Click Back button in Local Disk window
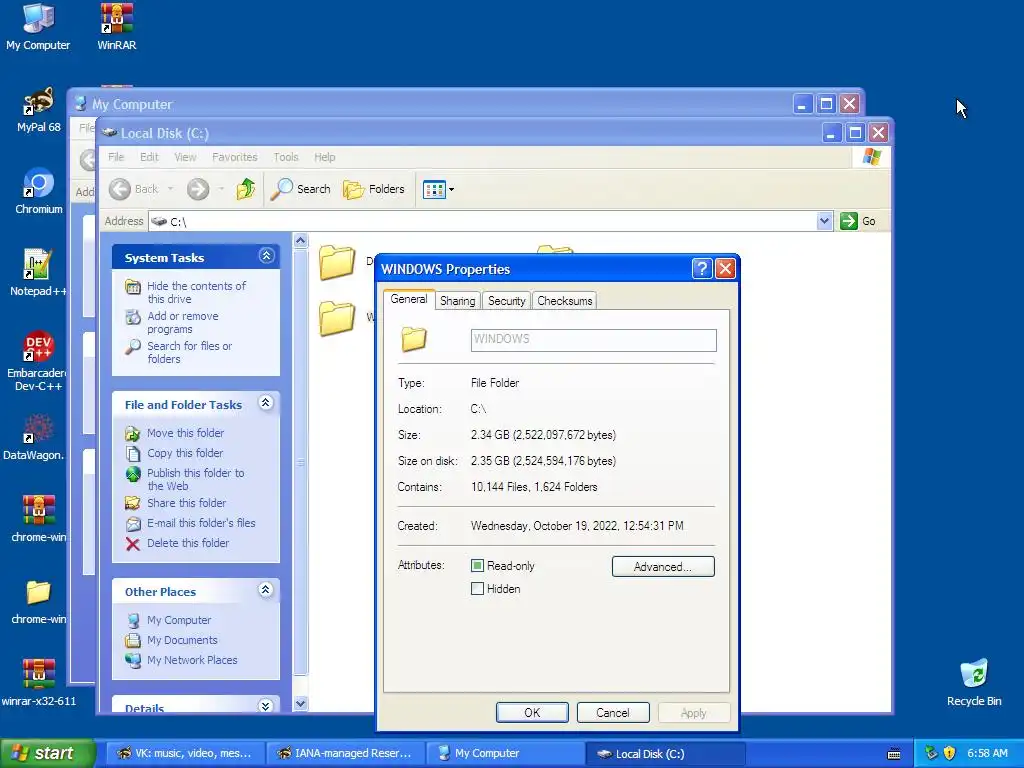 [133, 189]
